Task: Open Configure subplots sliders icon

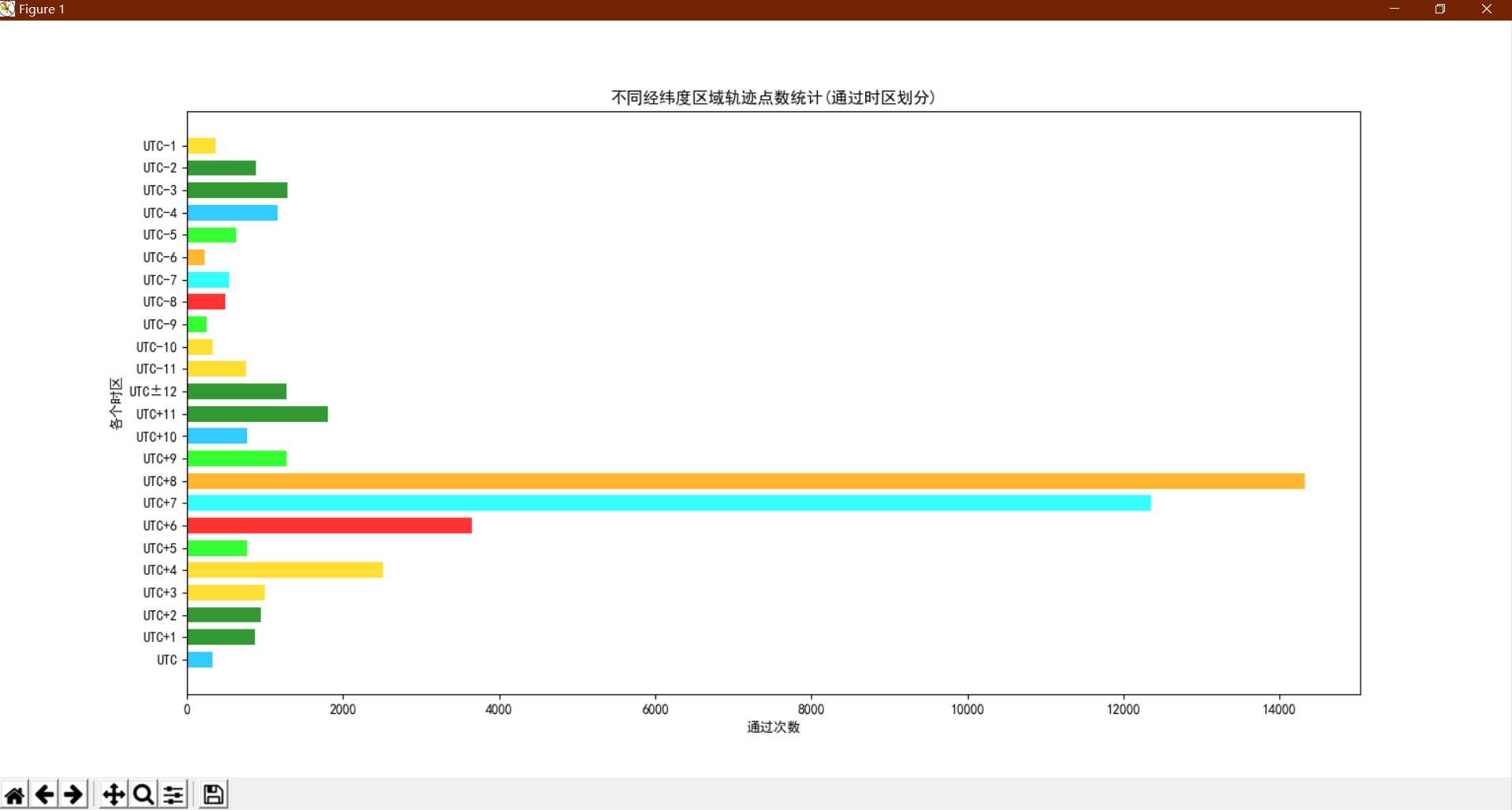Action: pos(173,794)
